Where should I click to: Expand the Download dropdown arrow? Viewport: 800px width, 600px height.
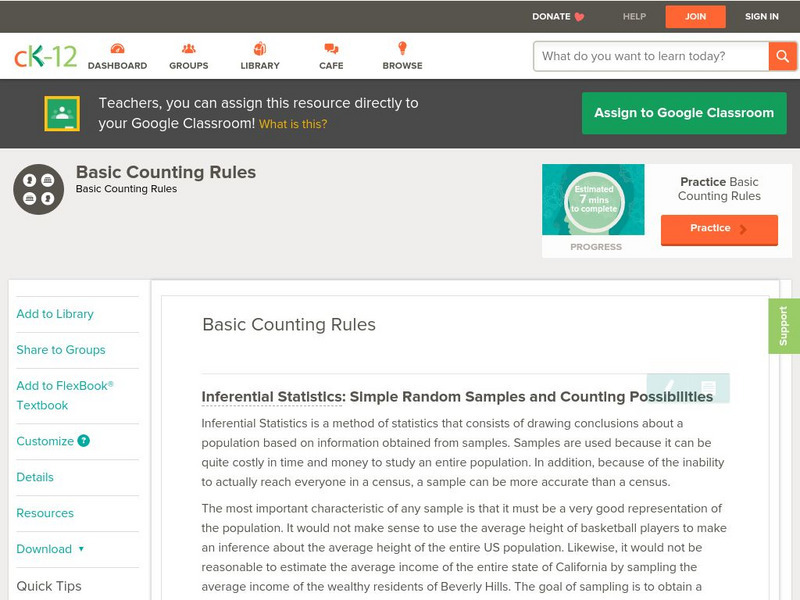point(81,549)
